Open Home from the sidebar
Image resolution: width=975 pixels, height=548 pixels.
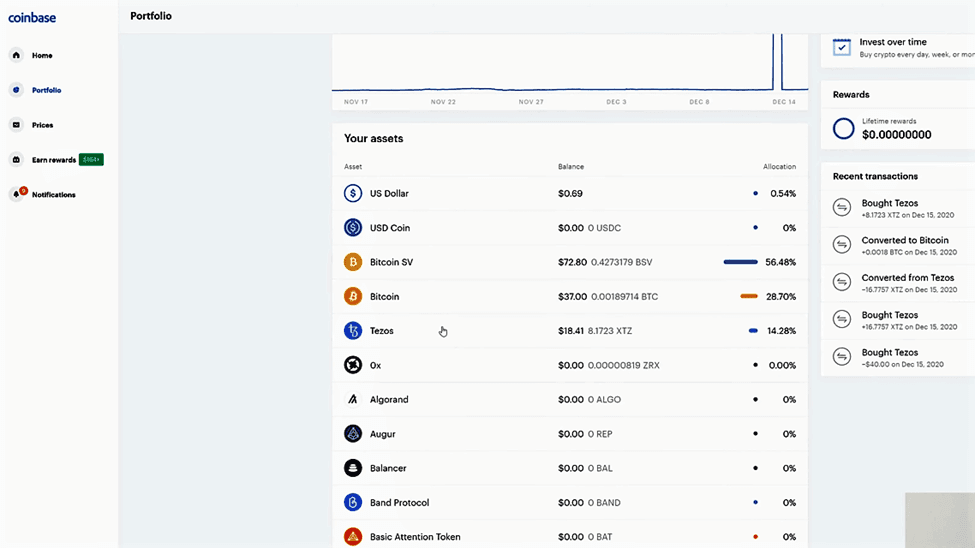click(x=42, y=55)
